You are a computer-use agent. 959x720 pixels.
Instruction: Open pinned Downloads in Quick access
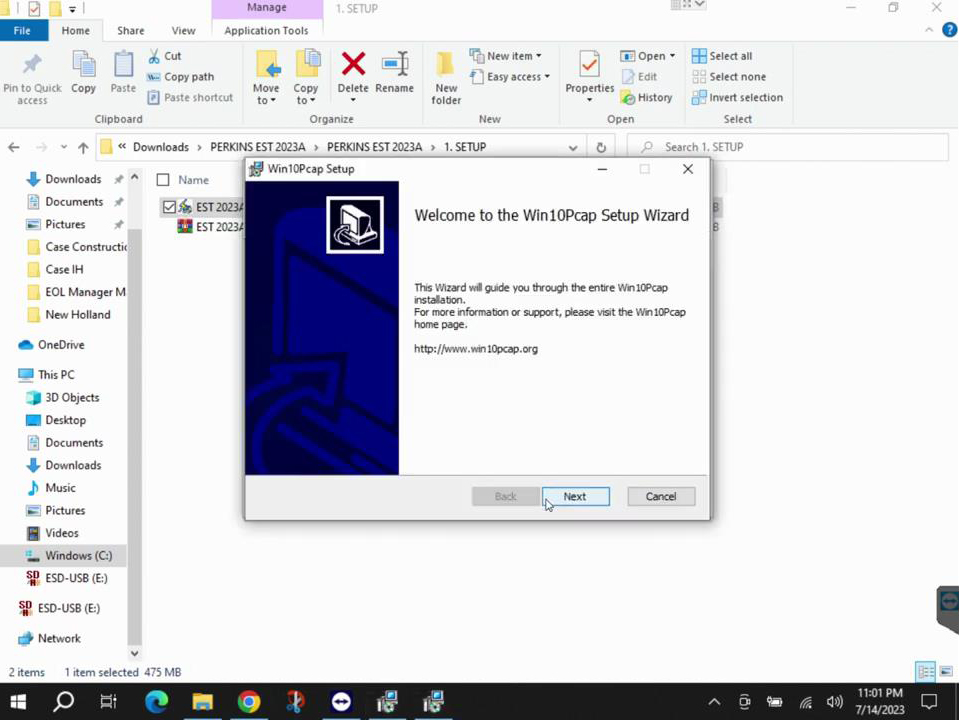[x=73, y=179]
